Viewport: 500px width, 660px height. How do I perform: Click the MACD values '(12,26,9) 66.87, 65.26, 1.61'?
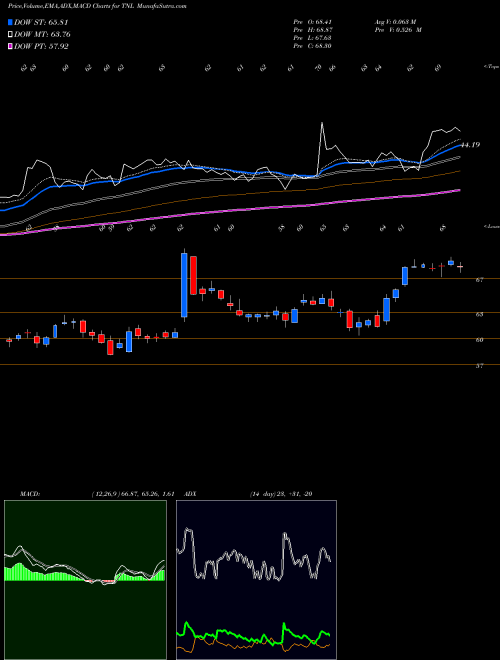click(x=133, y=494)
